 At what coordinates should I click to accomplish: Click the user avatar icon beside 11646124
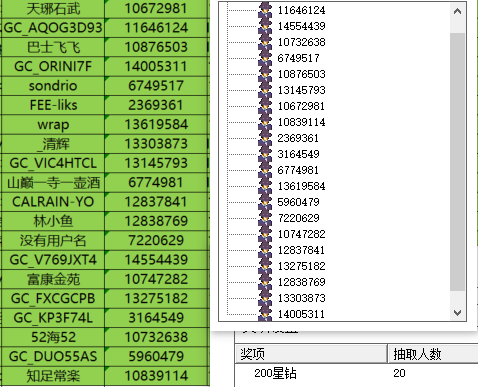pyautogui.click(x=265, y=10)
